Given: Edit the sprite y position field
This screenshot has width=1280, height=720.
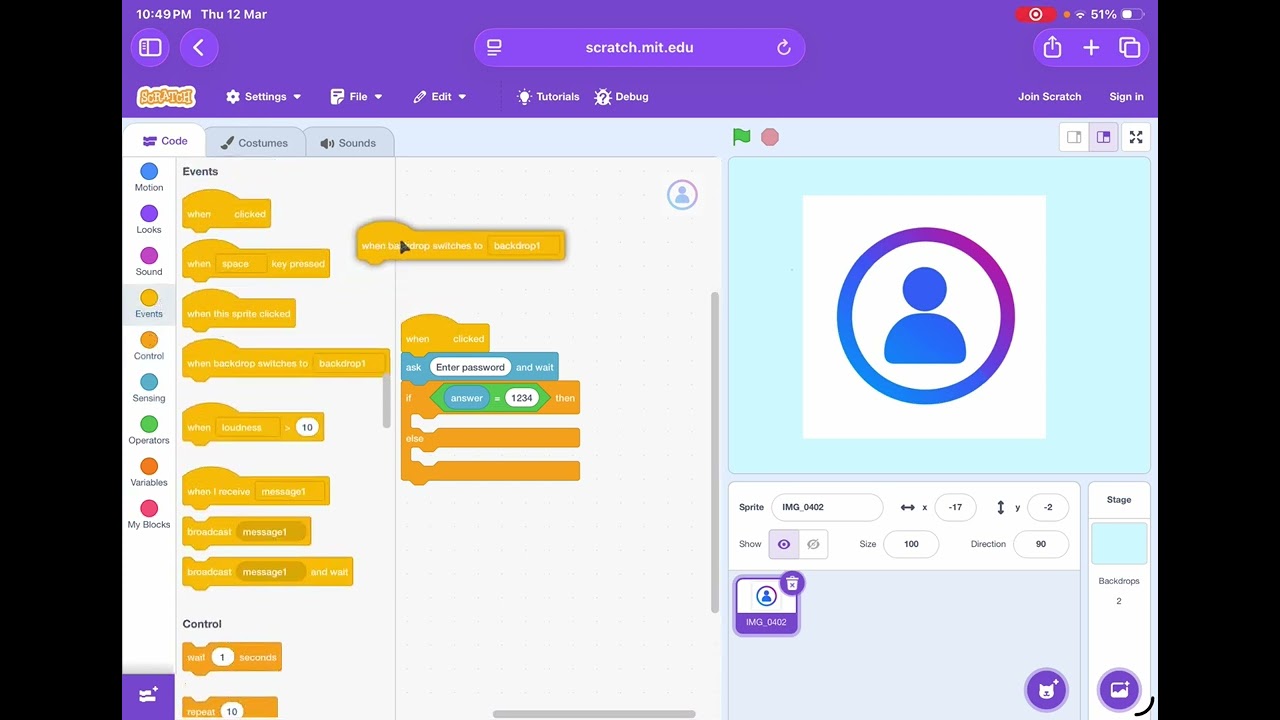Looking at the screenshot, I should [1048, 507].
